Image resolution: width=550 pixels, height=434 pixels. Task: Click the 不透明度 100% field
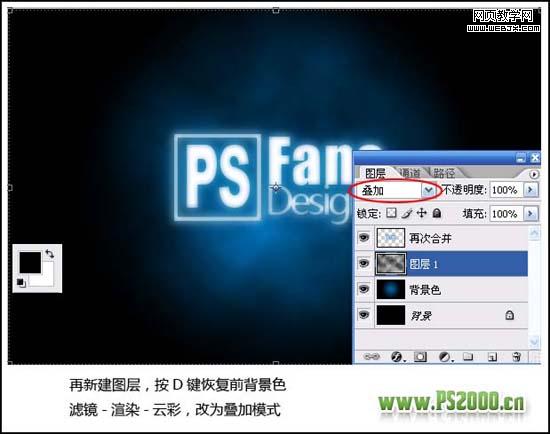point(505,190)
